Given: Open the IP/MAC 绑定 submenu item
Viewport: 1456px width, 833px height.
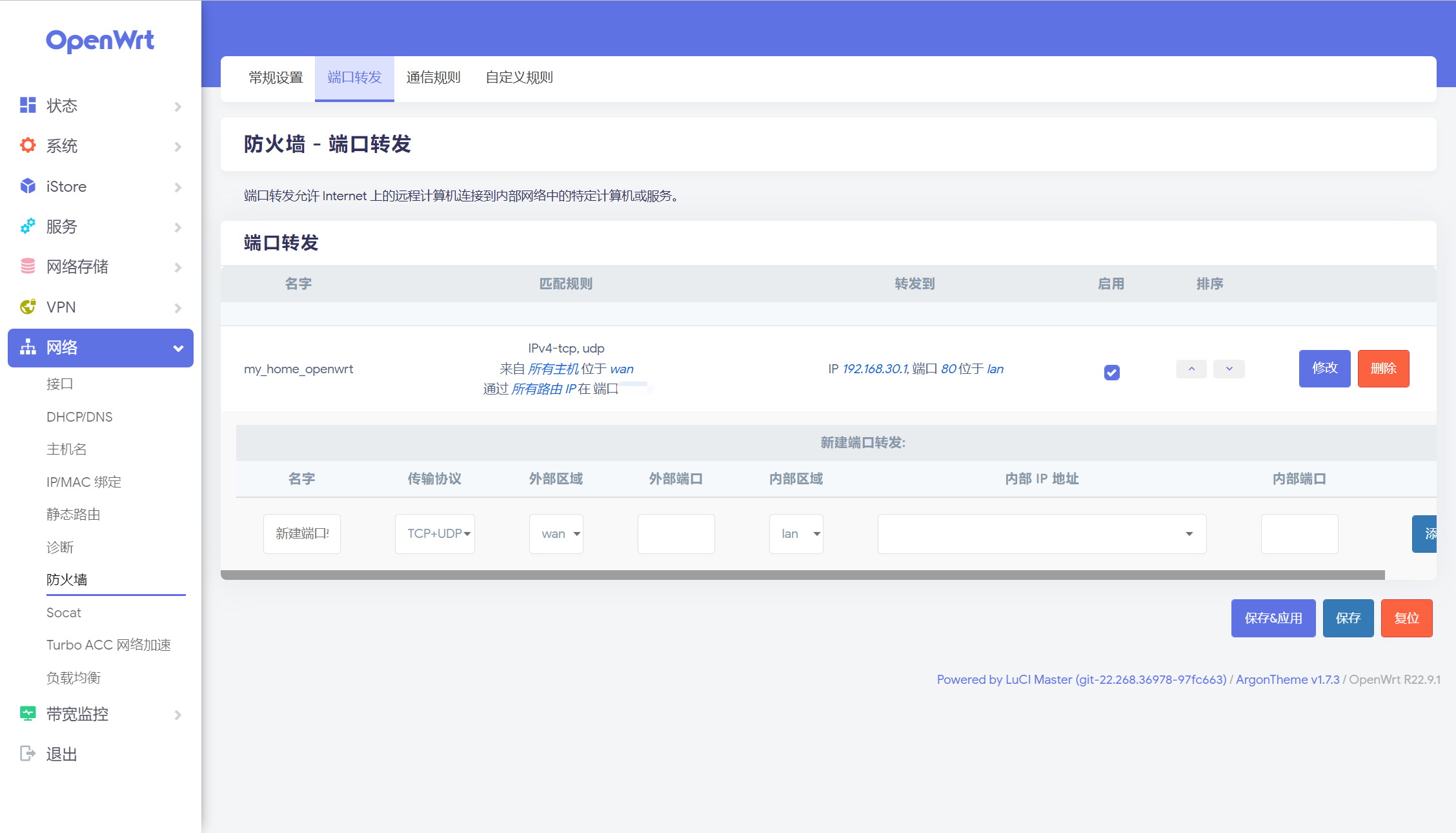Looking at the screenshot, I should point(84,482).
